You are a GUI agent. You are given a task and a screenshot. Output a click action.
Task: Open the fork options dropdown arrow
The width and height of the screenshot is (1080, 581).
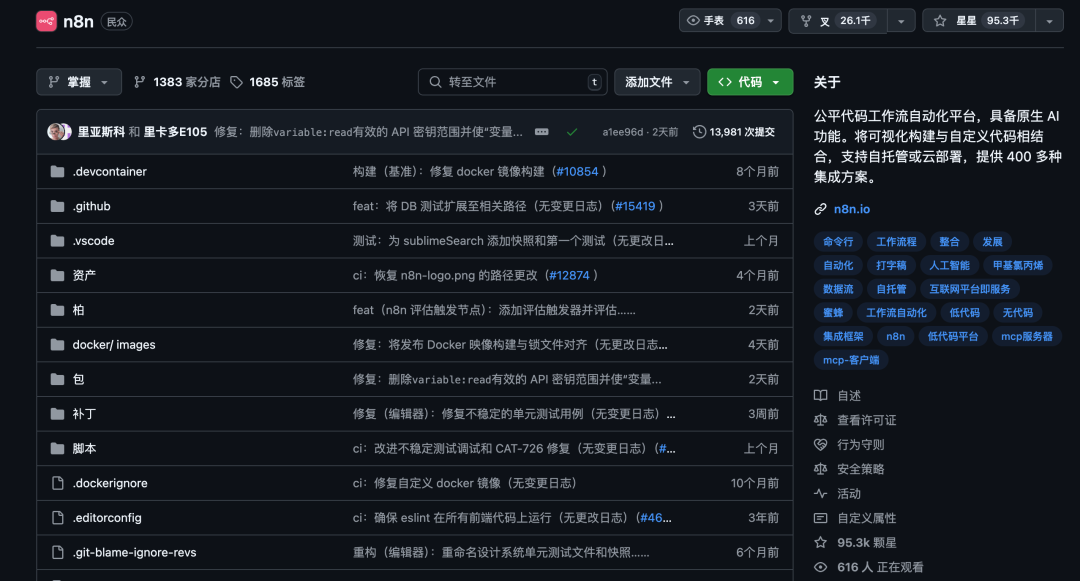coord(901,21)
